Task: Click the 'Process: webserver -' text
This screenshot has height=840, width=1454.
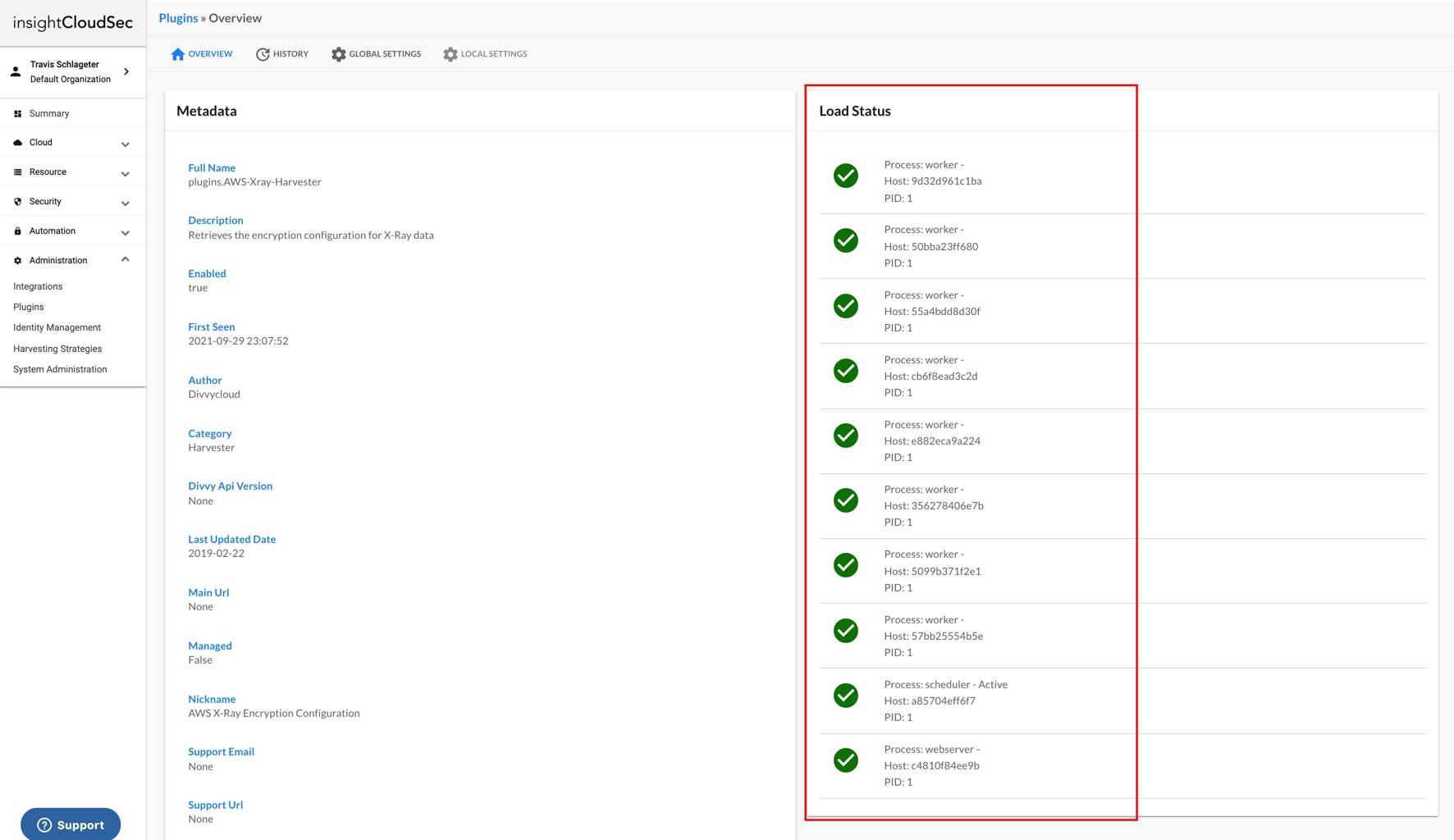Action: 932,750
